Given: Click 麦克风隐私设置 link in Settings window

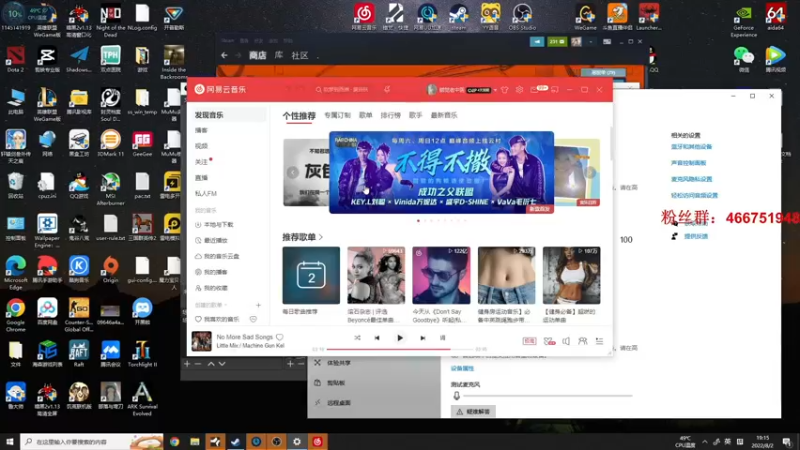Looking at the screenshot, I should pos(691,179).
